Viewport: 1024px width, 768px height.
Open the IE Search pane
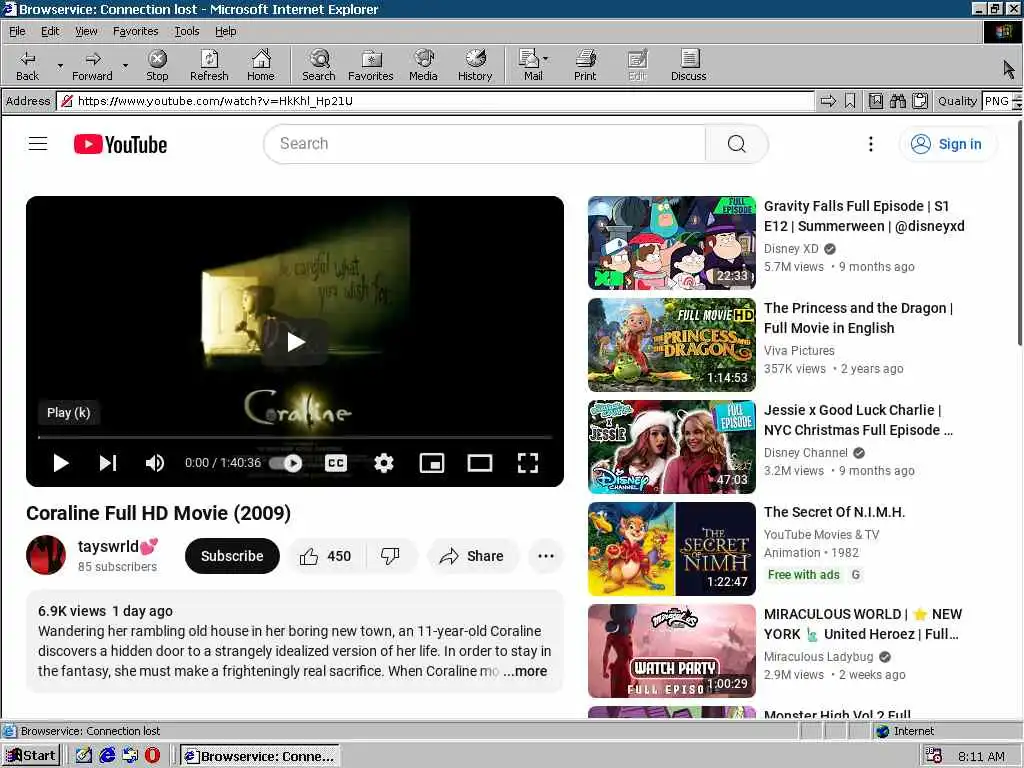click(x=319, y=65)
